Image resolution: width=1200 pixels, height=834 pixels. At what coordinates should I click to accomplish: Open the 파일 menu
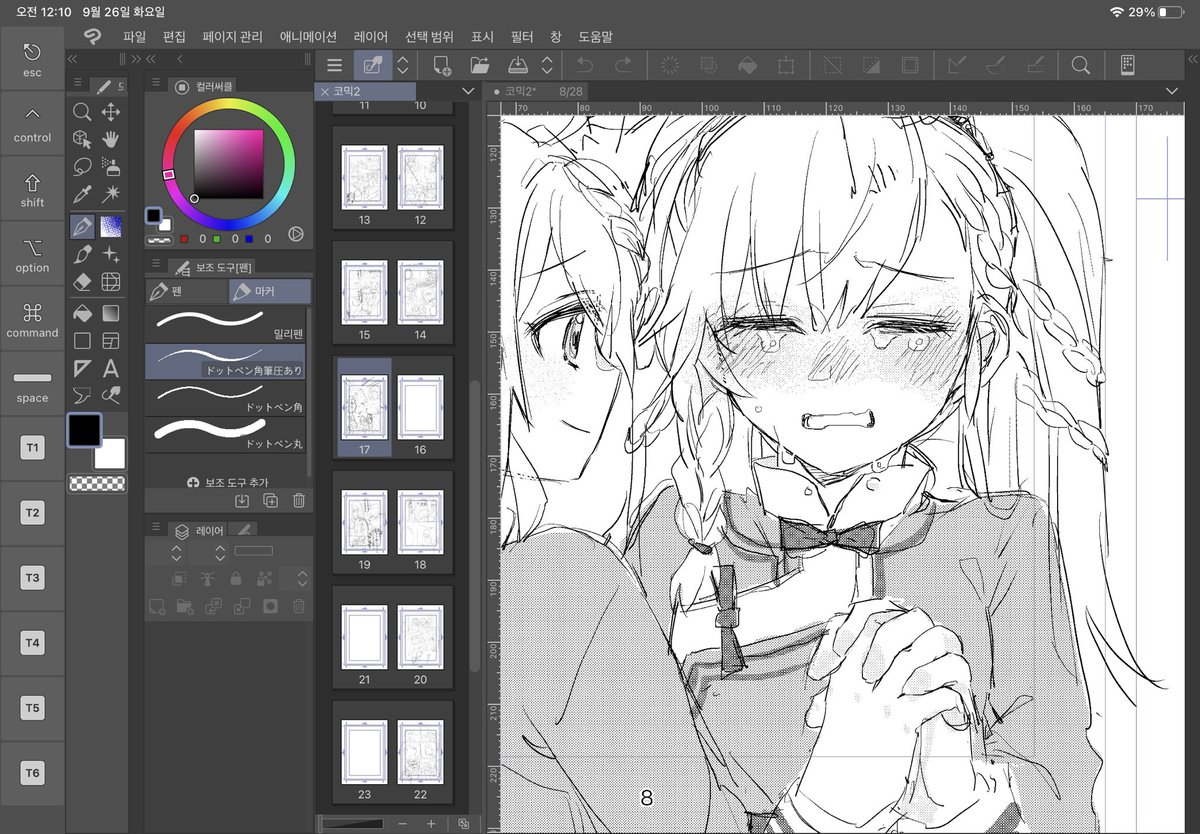pos(134,36)
